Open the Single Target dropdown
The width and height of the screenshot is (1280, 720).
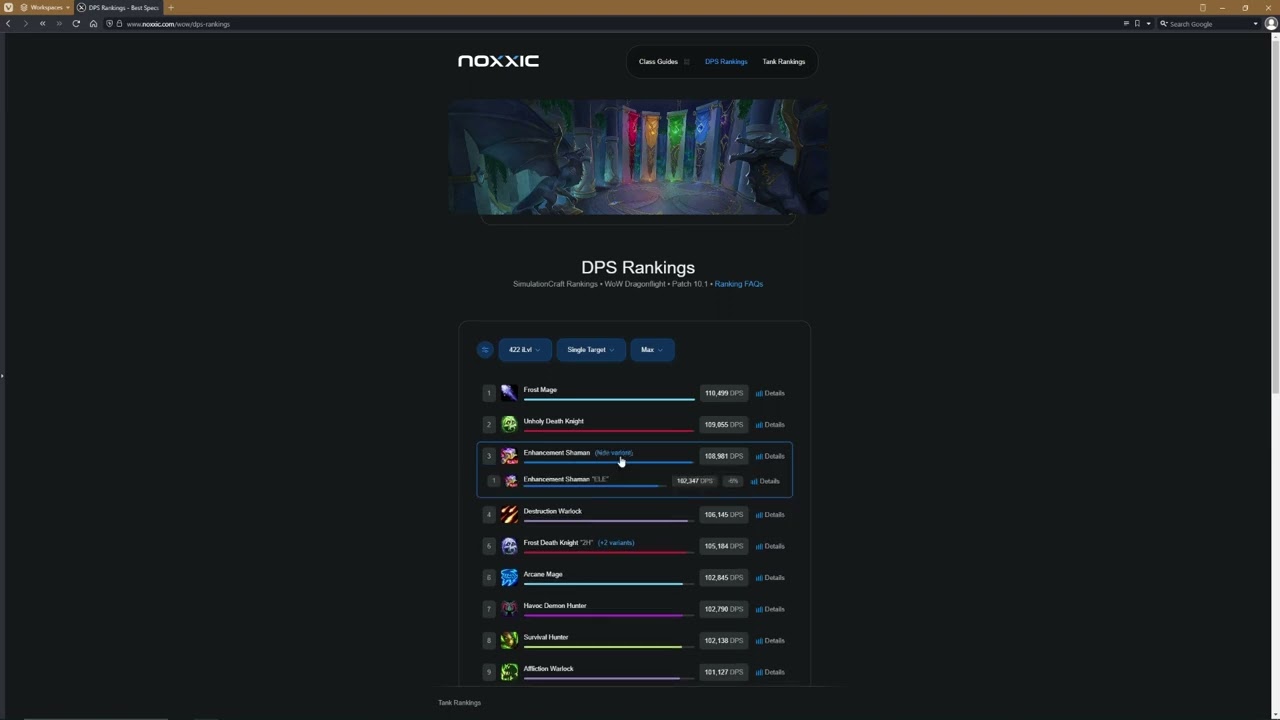(x=590, y=349)
